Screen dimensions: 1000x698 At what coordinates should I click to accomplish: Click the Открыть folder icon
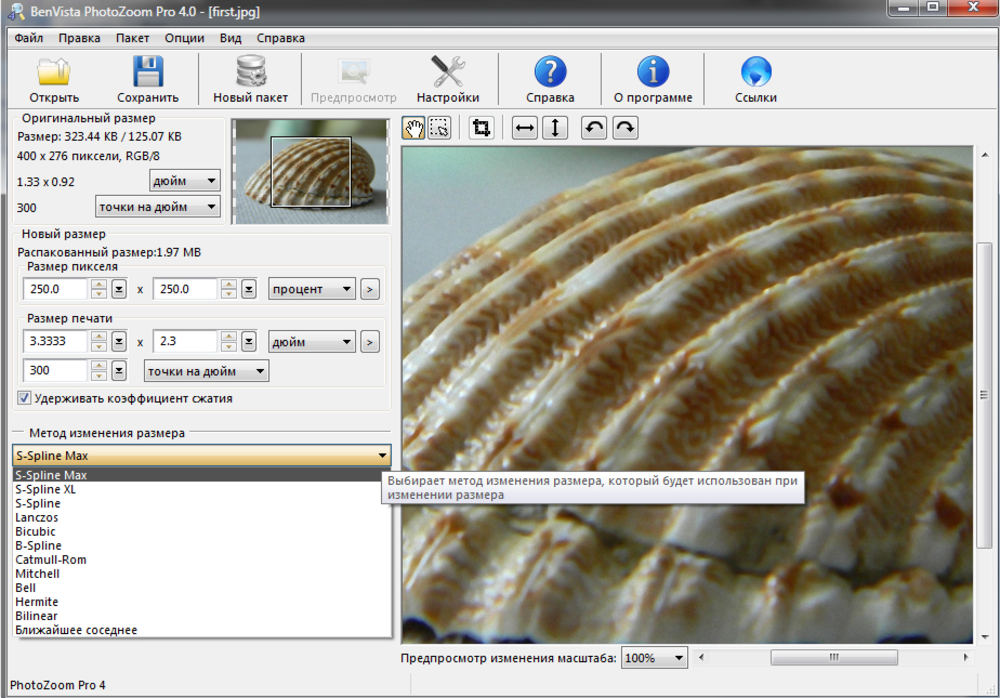click(54, 72)
